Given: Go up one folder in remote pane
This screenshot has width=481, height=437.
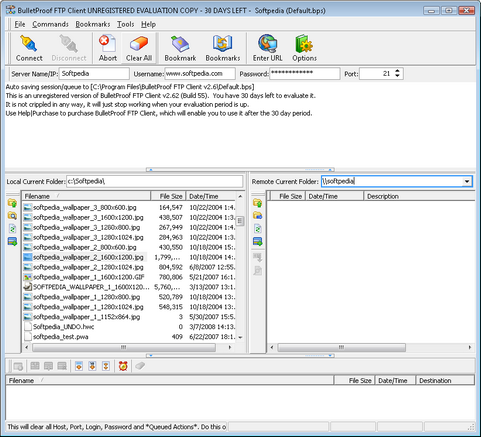Looking at the screenshot, I should click(258, 203).
